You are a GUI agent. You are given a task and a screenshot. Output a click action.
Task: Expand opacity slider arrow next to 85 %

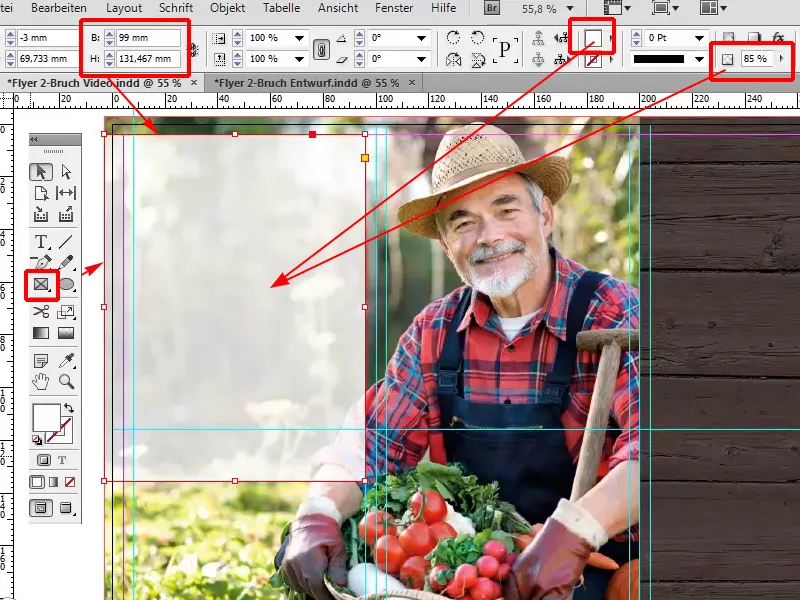782,59
